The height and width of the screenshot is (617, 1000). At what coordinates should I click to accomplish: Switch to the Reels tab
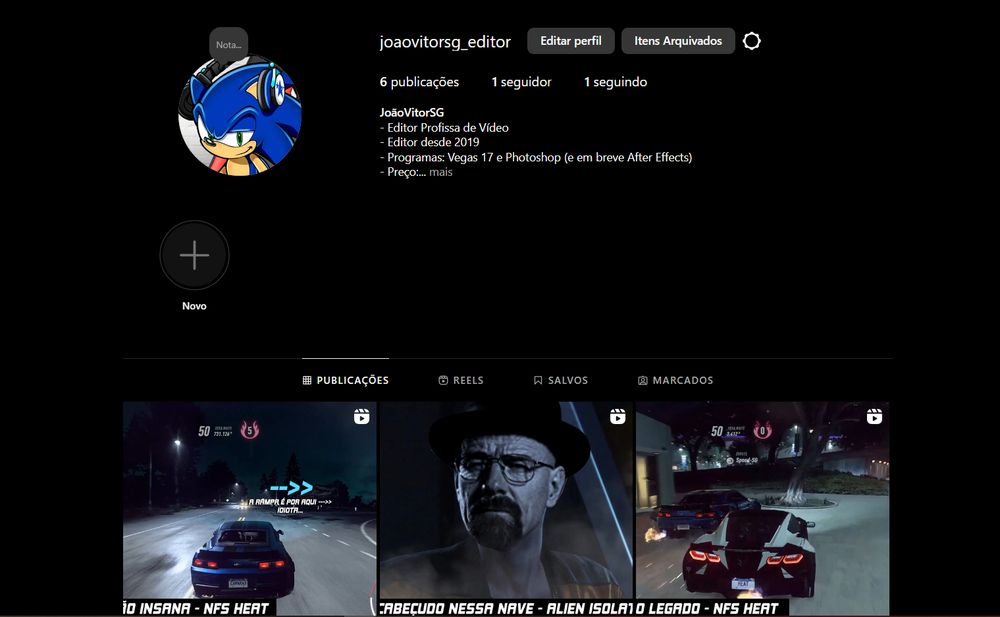point(461,380)
